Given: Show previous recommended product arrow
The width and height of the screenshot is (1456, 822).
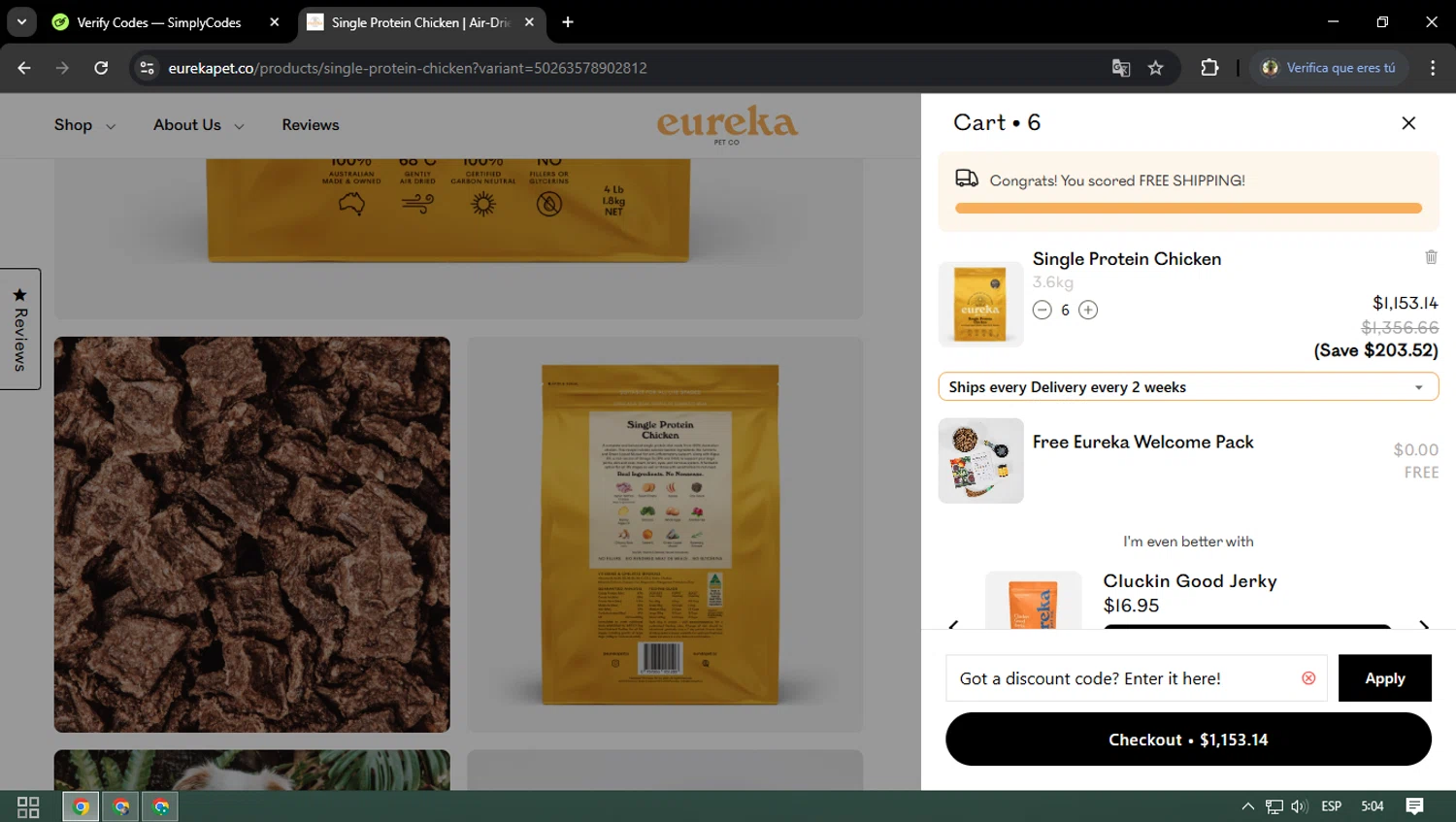Looking at the screenshot, I should click(x=953, y=624).
